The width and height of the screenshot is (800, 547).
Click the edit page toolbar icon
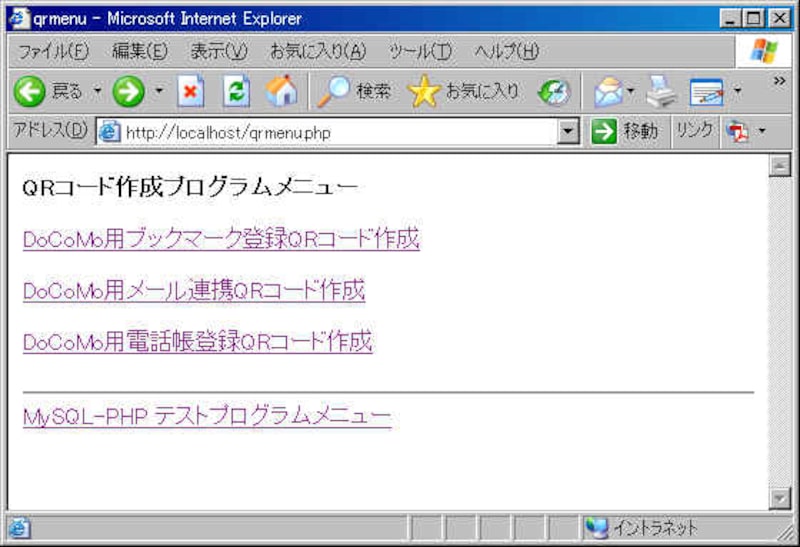pos(706,92)
